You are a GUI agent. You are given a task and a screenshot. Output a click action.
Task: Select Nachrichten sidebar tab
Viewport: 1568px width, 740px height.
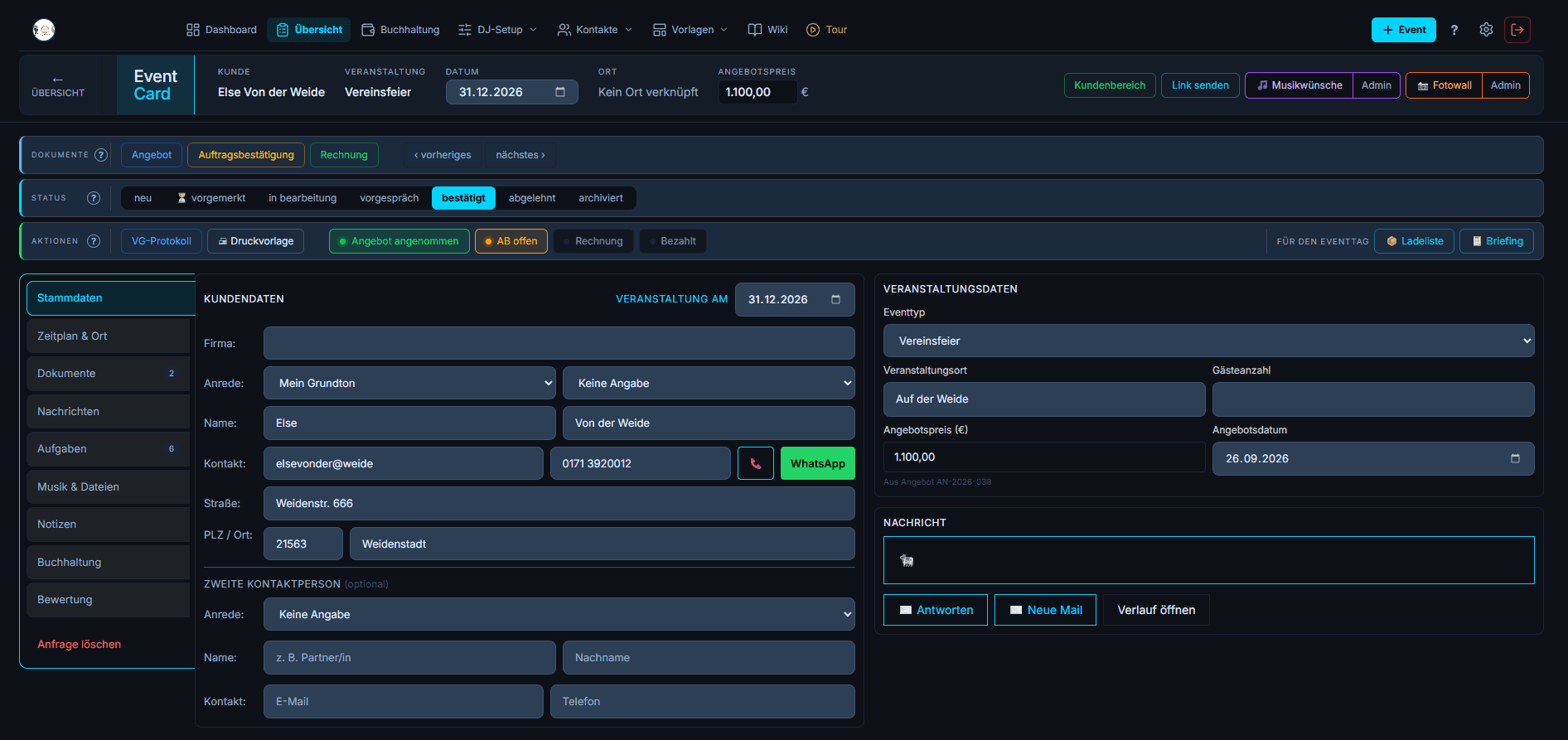pyautogui.click(x=108, y=411)
